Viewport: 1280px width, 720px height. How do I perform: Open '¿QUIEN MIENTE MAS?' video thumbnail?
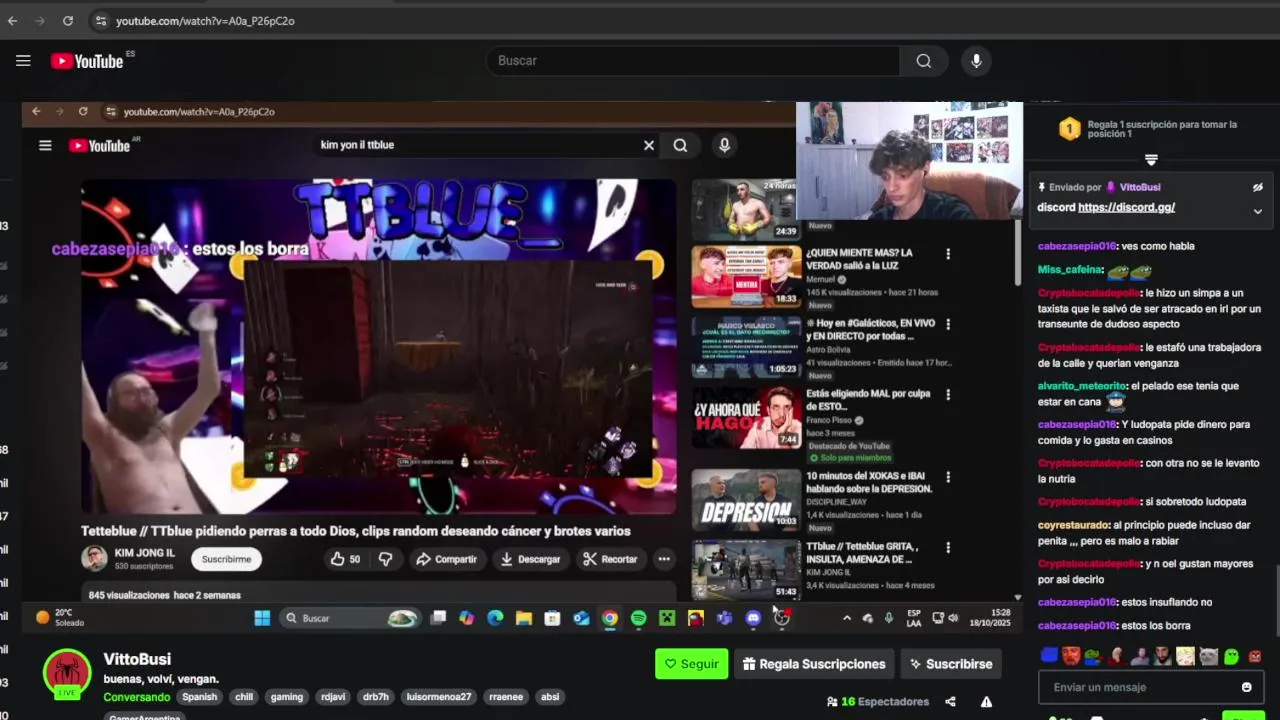(x=745, y=277)
